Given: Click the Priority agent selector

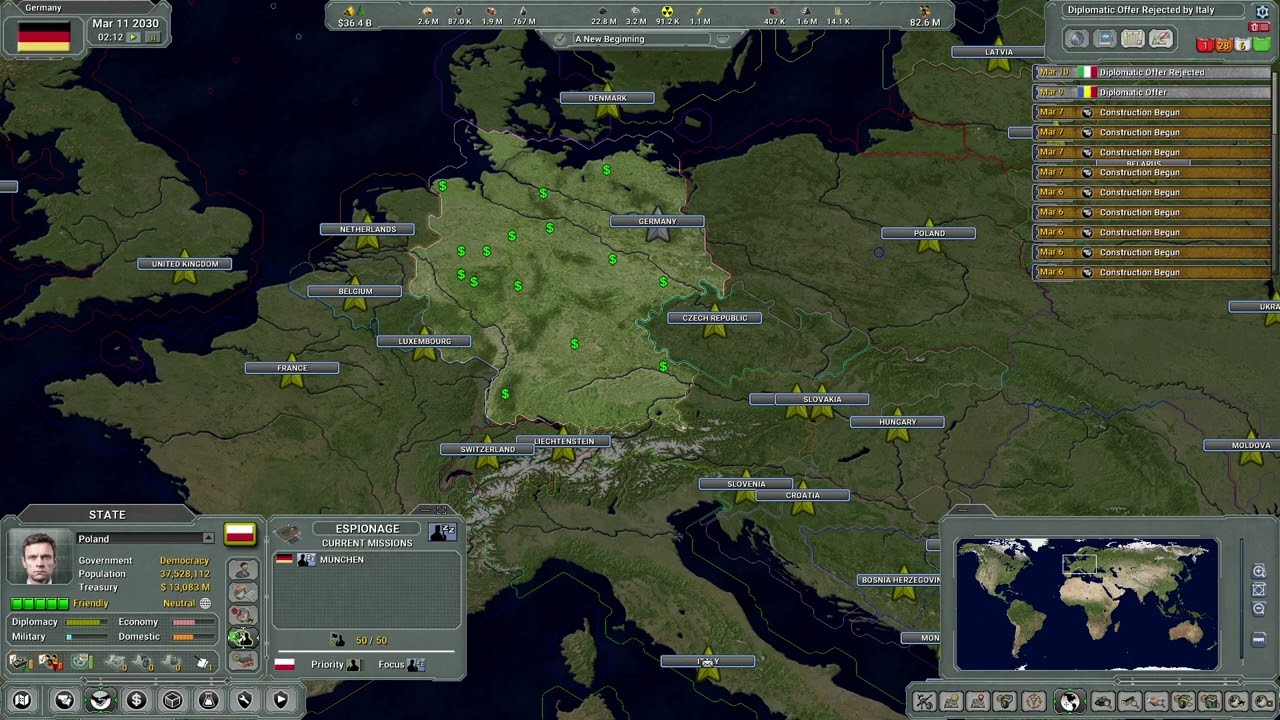Looking at the screenshot, I should tap(352, 664).
